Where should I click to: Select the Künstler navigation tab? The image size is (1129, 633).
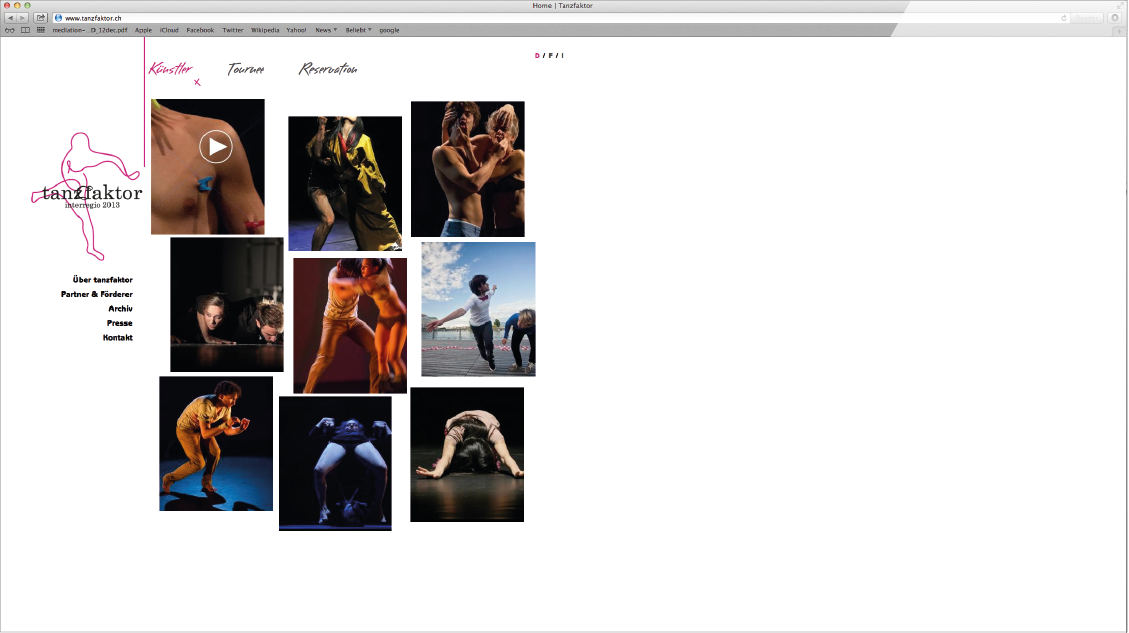(x=171, y=69)
